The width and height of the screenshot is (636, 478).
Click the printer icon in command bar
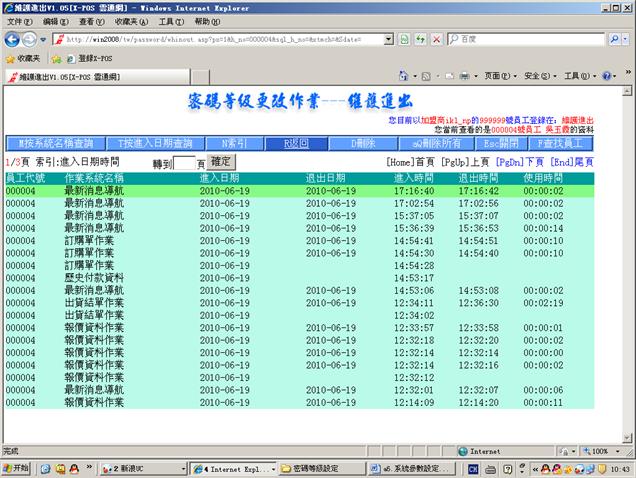[463, 76]
